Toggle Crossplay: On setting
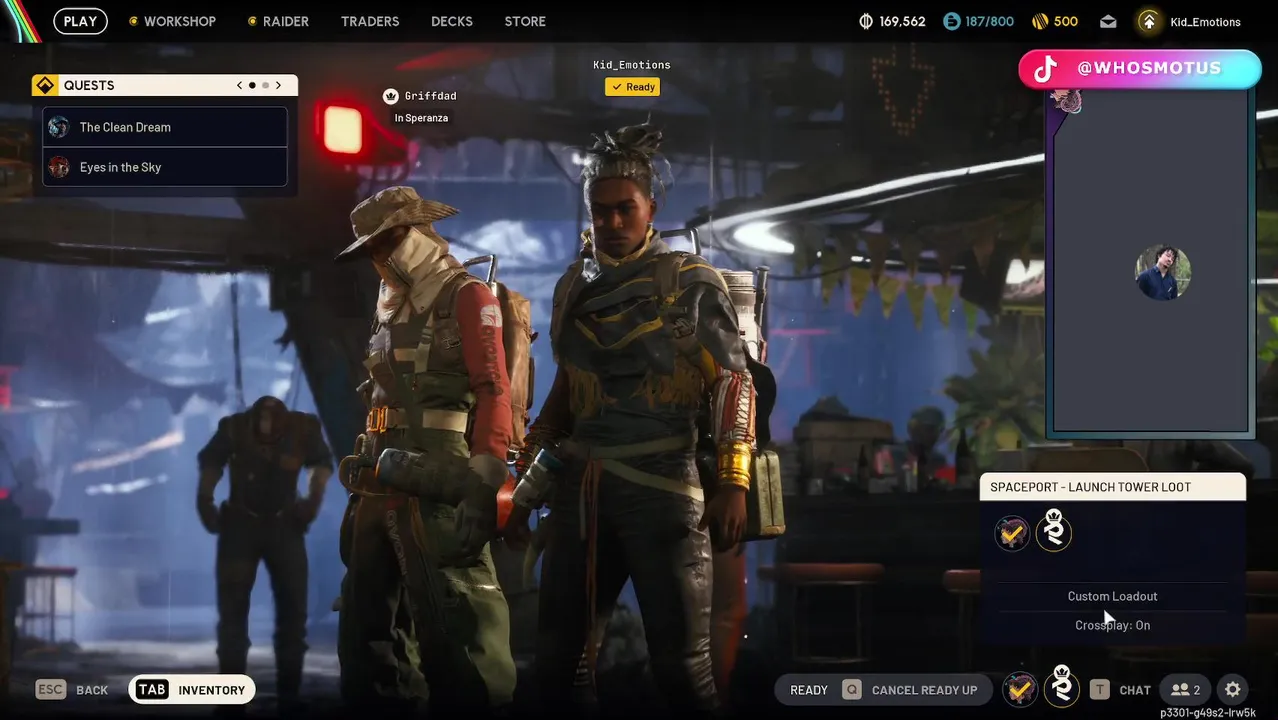Screen dimensions: 1278x720 click(x=1112, y=625)
